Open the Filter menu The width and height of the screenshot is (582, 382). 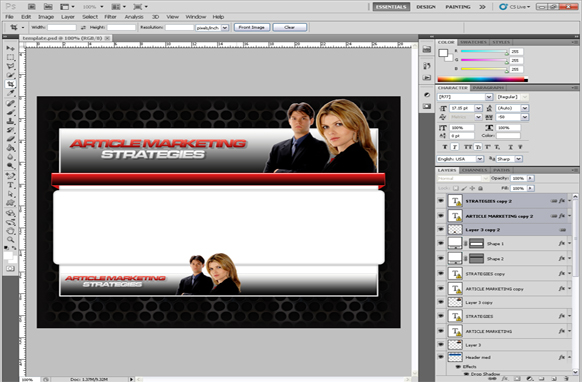tap(110, 17)
